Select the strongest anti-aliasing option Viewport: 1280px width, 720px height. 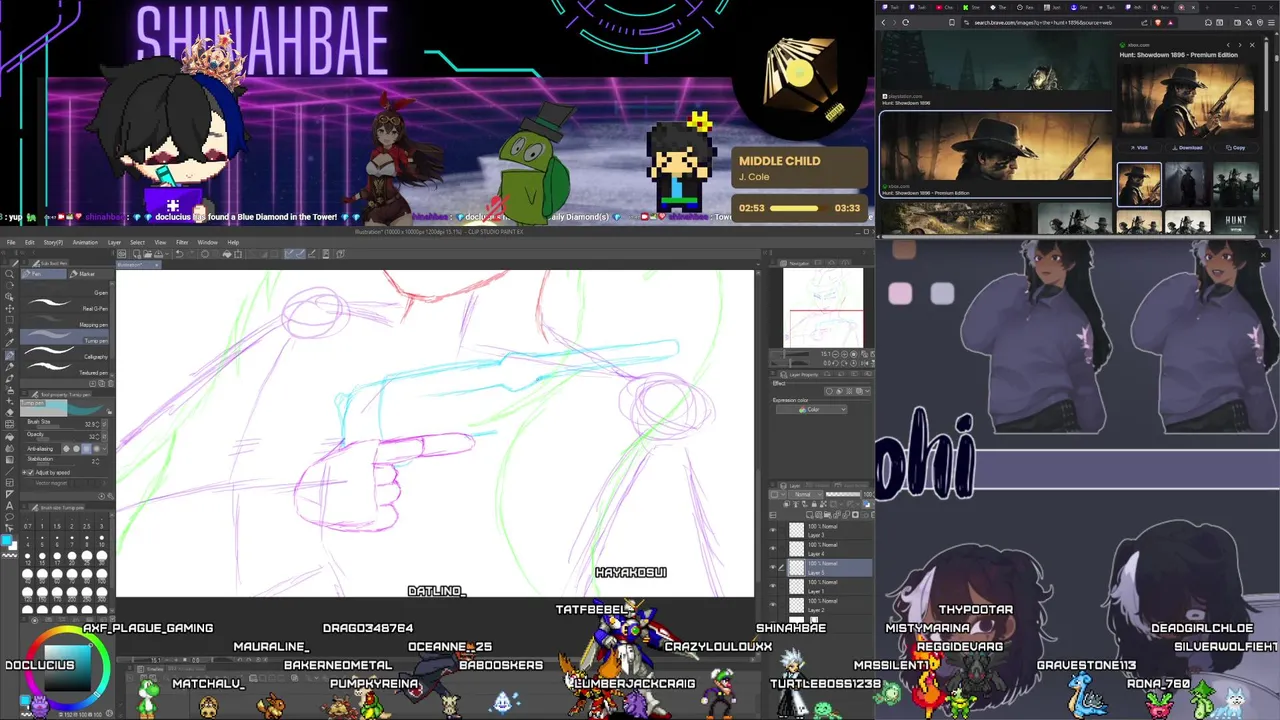(x=96, y=449)
